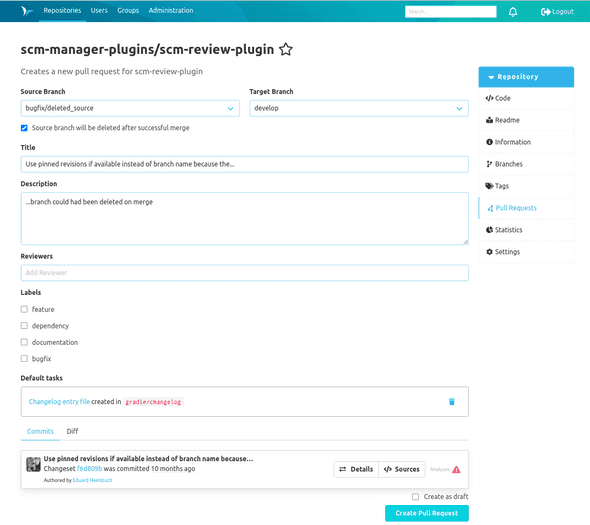Switch to the Diff tab
Image resolution: width=590 pixels, height=525 pixels.
tap(72, 431)
